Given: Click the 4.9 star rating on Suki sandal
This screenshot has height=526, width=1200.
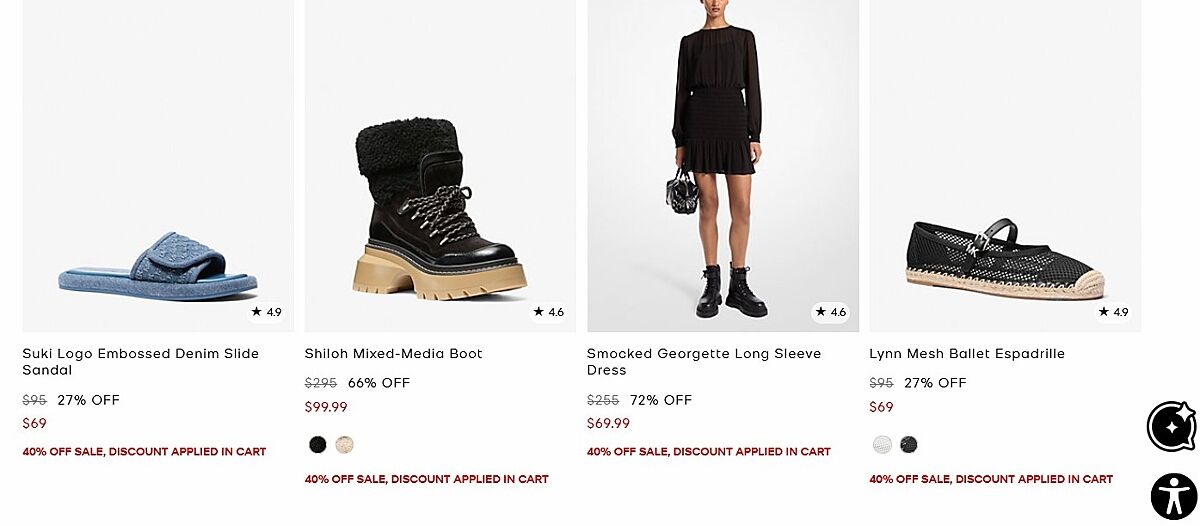Looking at the screenshot, I should 267,312.
